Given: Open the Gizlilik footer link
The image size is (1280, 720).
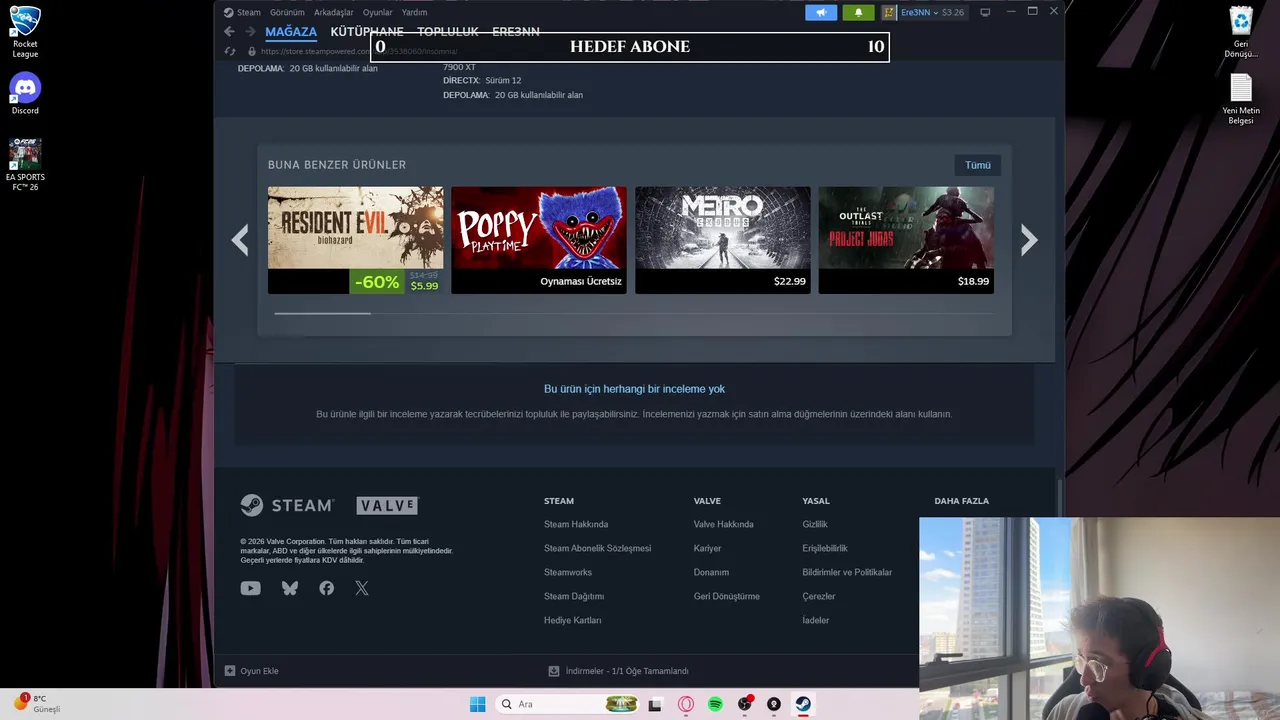Looking at the screenshot, I should click(x=815, y=524).
